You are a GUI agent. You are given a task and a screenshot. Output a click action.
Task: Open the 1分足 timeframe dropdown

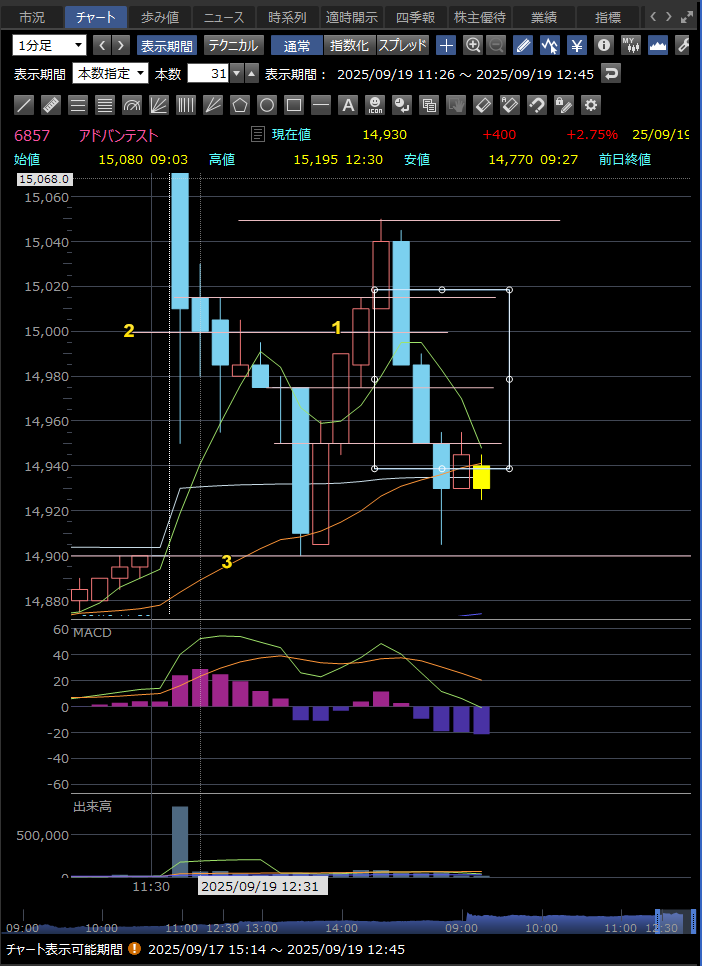49,45
